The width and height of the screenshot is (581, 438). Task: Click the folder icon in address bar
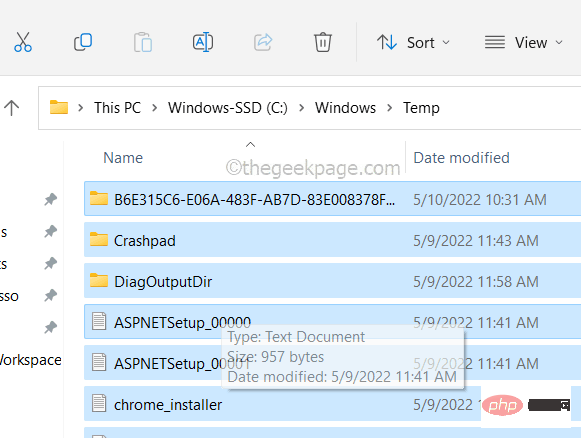(59, 107)
